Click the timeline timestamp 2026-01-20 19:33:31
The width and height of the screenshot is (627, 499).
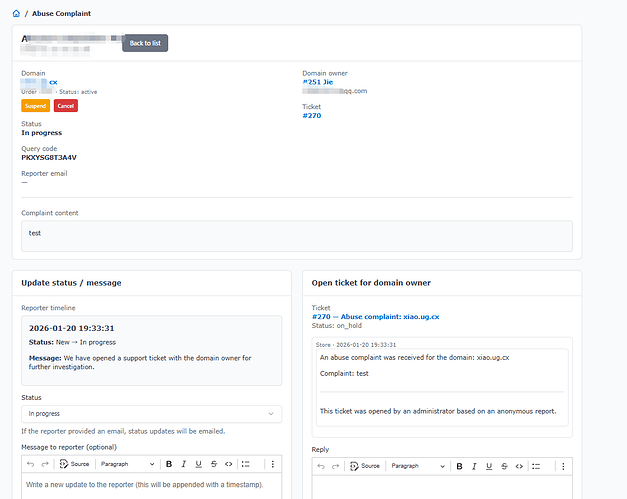point(72,328)
